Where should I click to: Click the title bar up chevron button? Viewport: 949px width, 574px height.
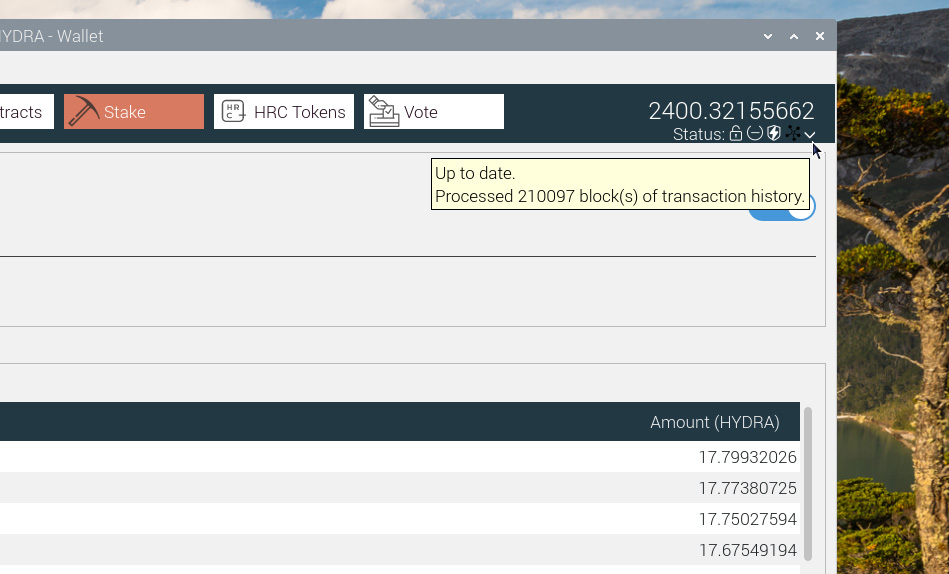coord(794,36)
